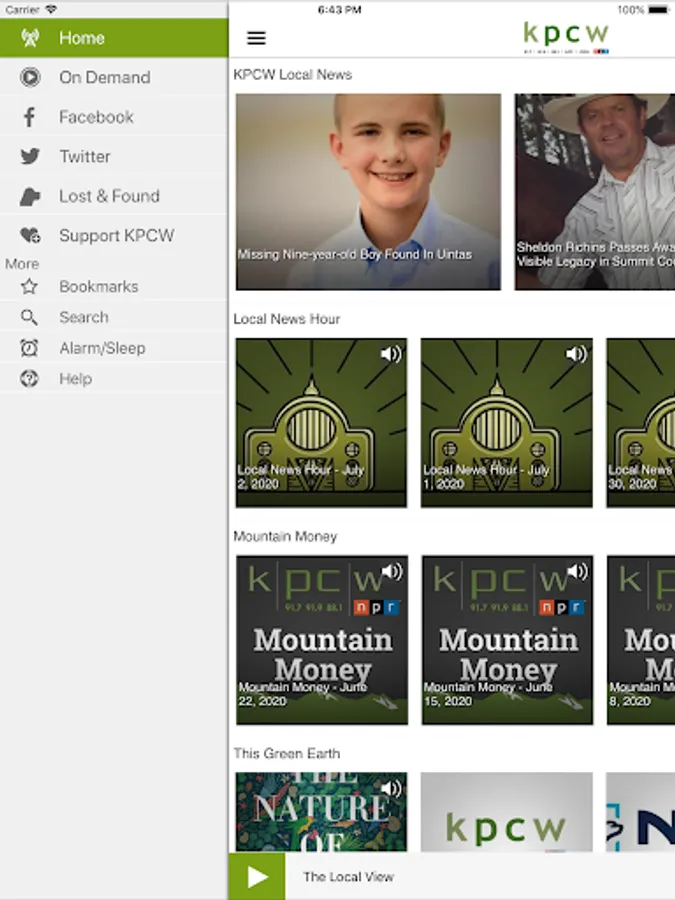Viewport: 675px width, 900px height.
Task: Click the More section label
Action: coord(22,264)
